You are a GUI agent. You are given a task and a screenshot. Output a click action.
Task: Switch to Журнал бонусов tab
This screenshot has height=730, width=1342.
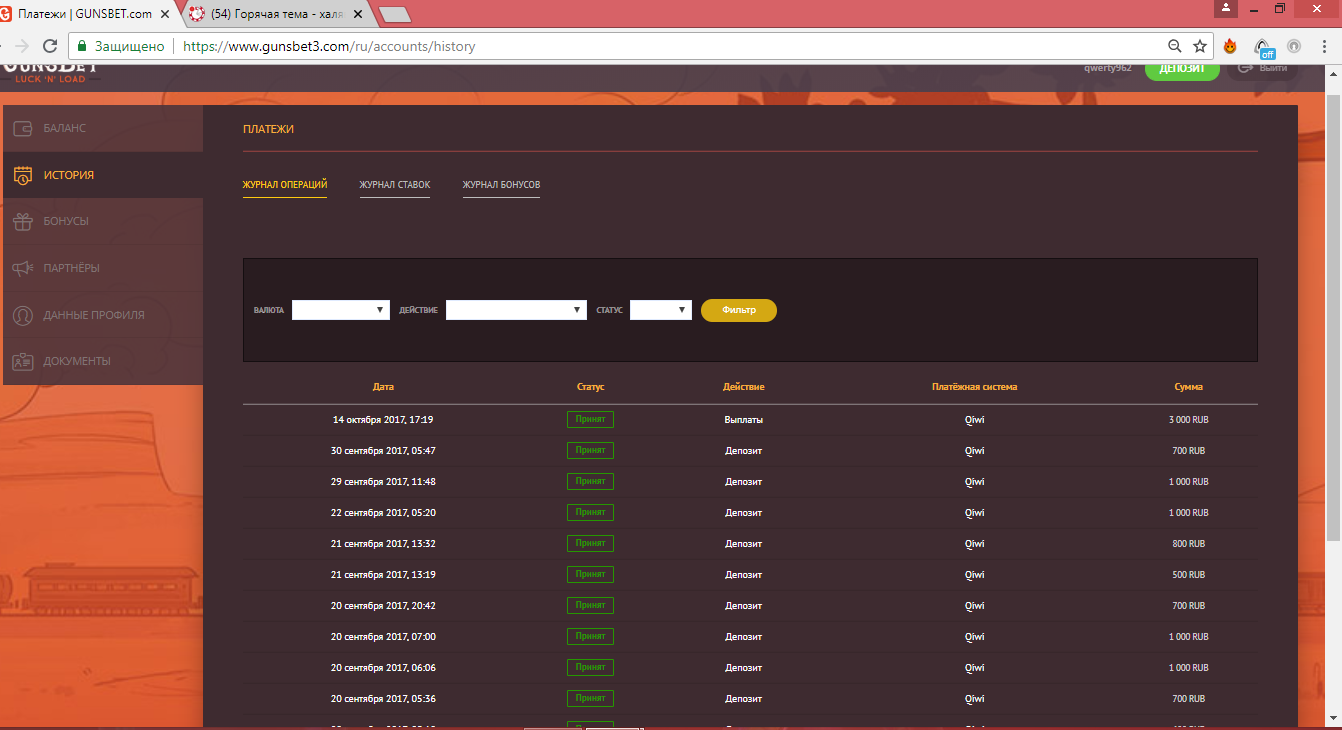click(501, 185)
